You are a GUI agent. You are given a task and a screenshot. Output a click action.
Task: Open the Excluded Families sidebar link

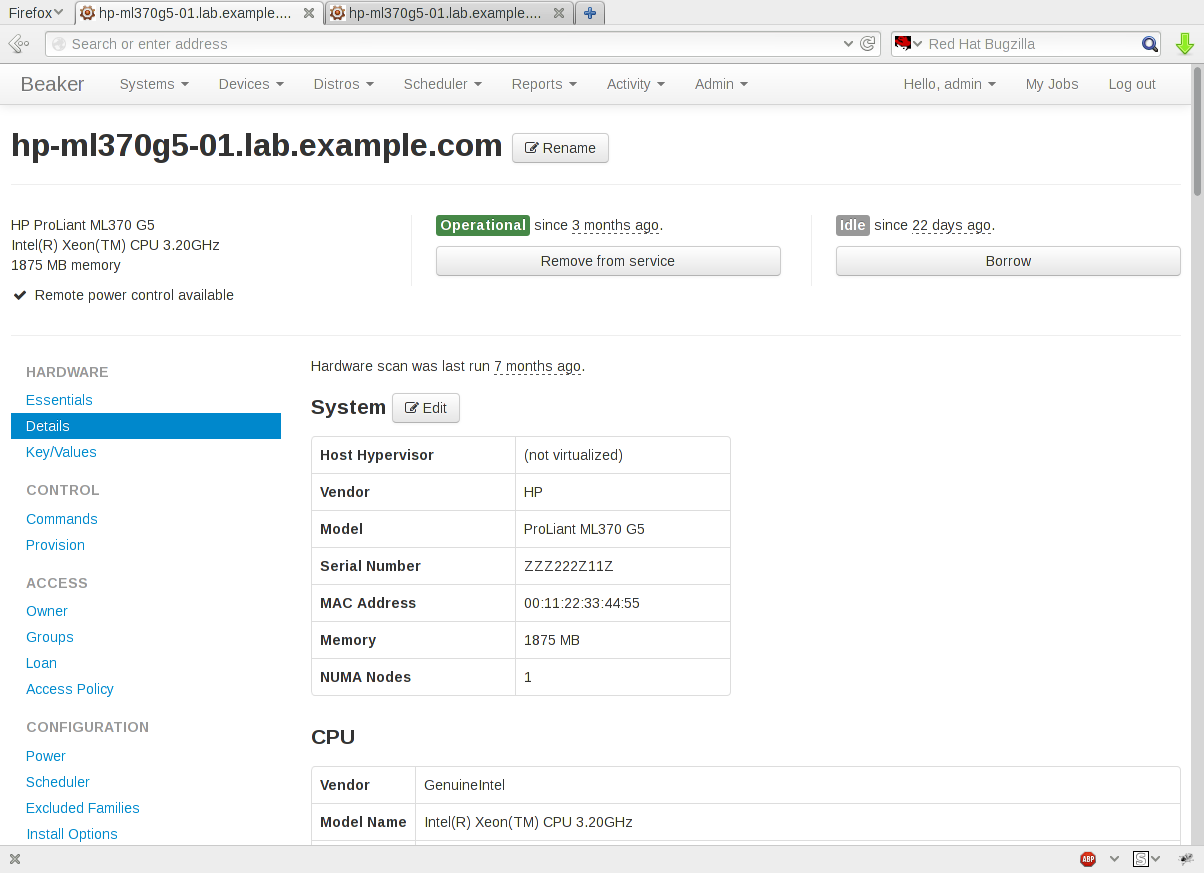tap(83, 808)
